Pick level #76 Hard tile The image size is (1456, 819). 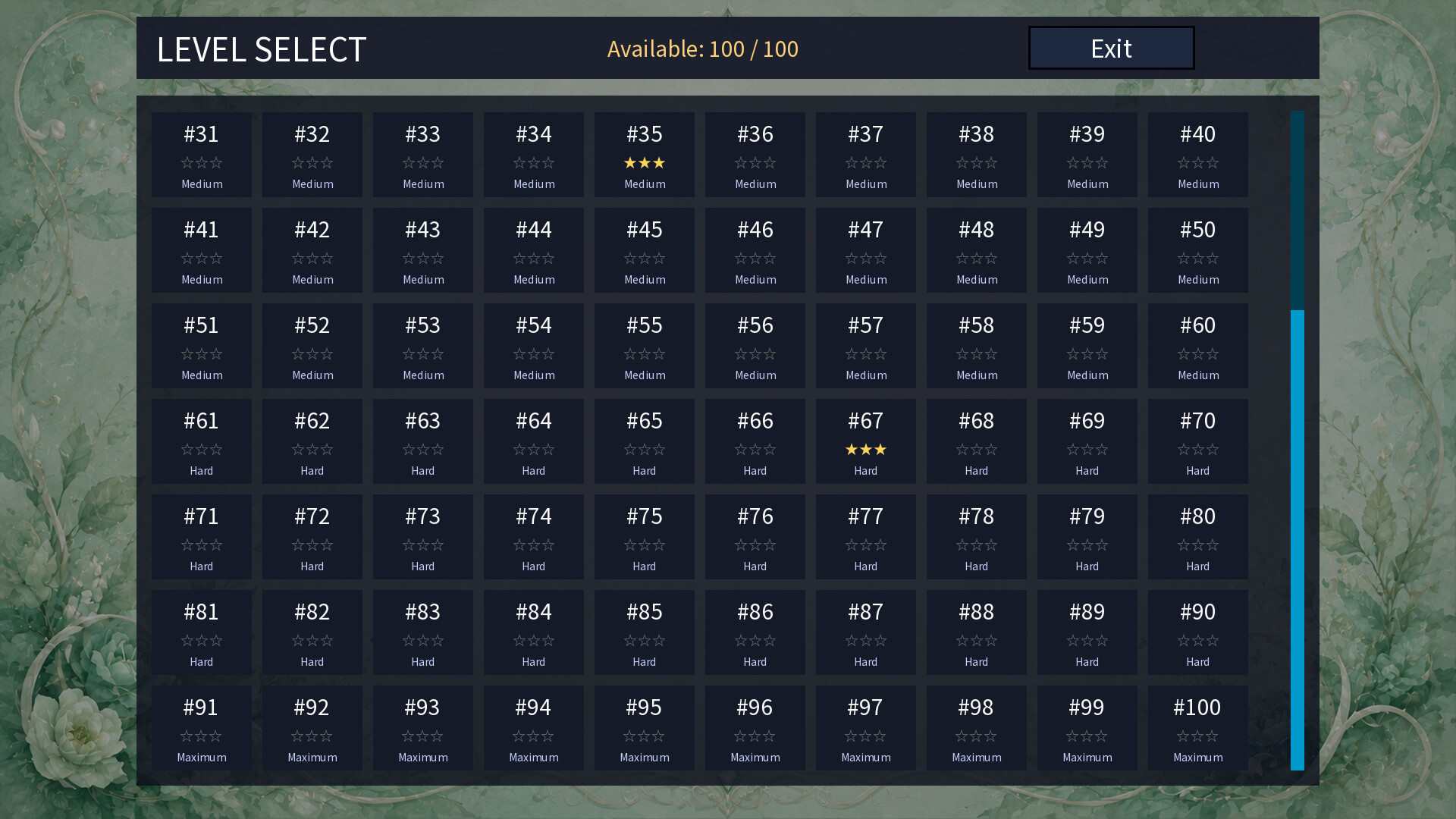coord(755,537)
